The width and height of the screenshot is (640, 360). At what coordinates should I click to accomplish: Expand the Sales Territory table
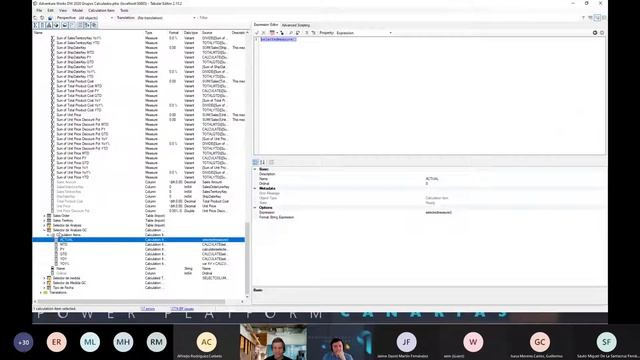[x=44, y=220]
